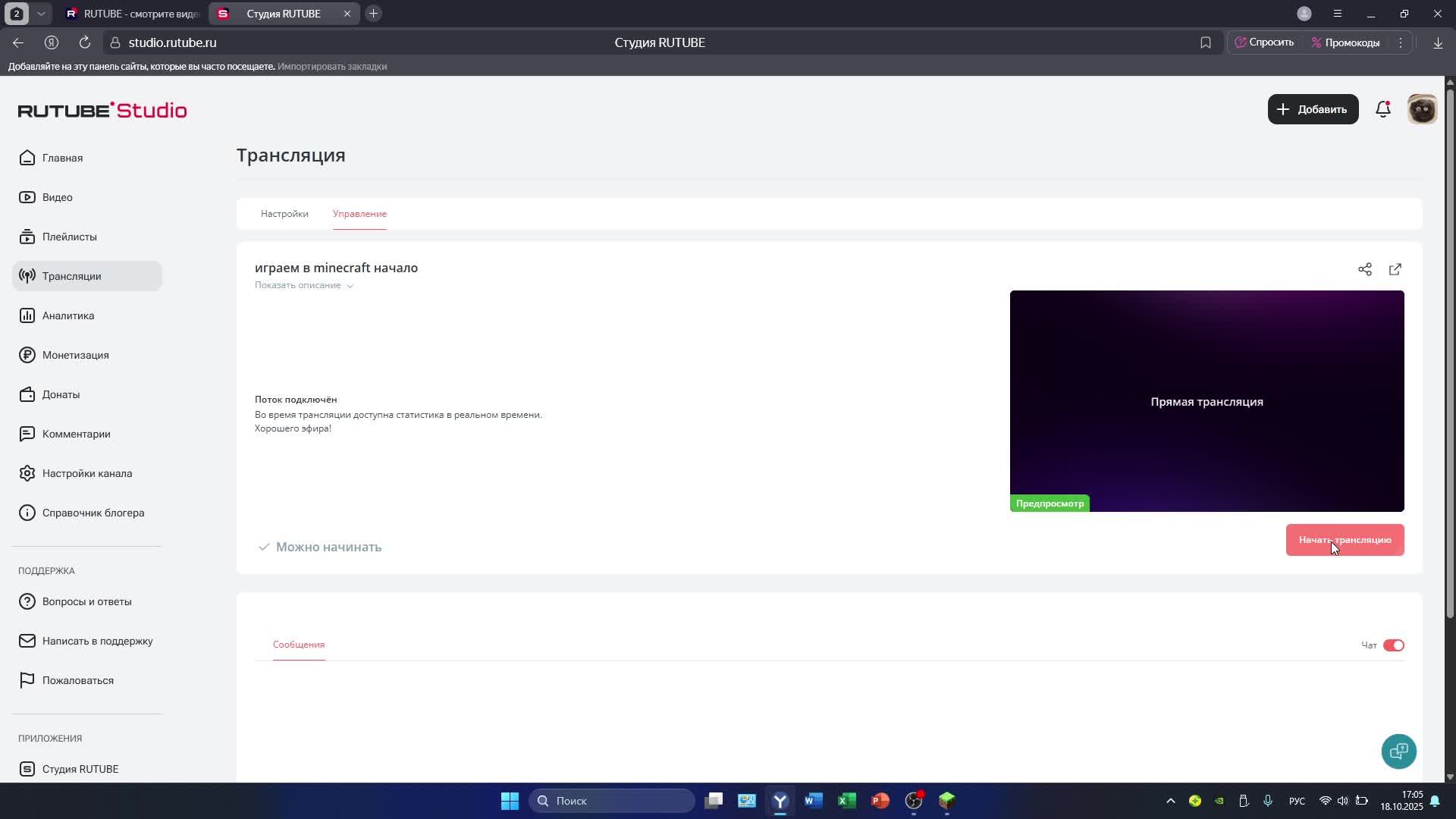Open Настройки канала in the sidebar
Image resolution: width=1456 pixels, height=819 pixels.
click(x=86, y=473)
